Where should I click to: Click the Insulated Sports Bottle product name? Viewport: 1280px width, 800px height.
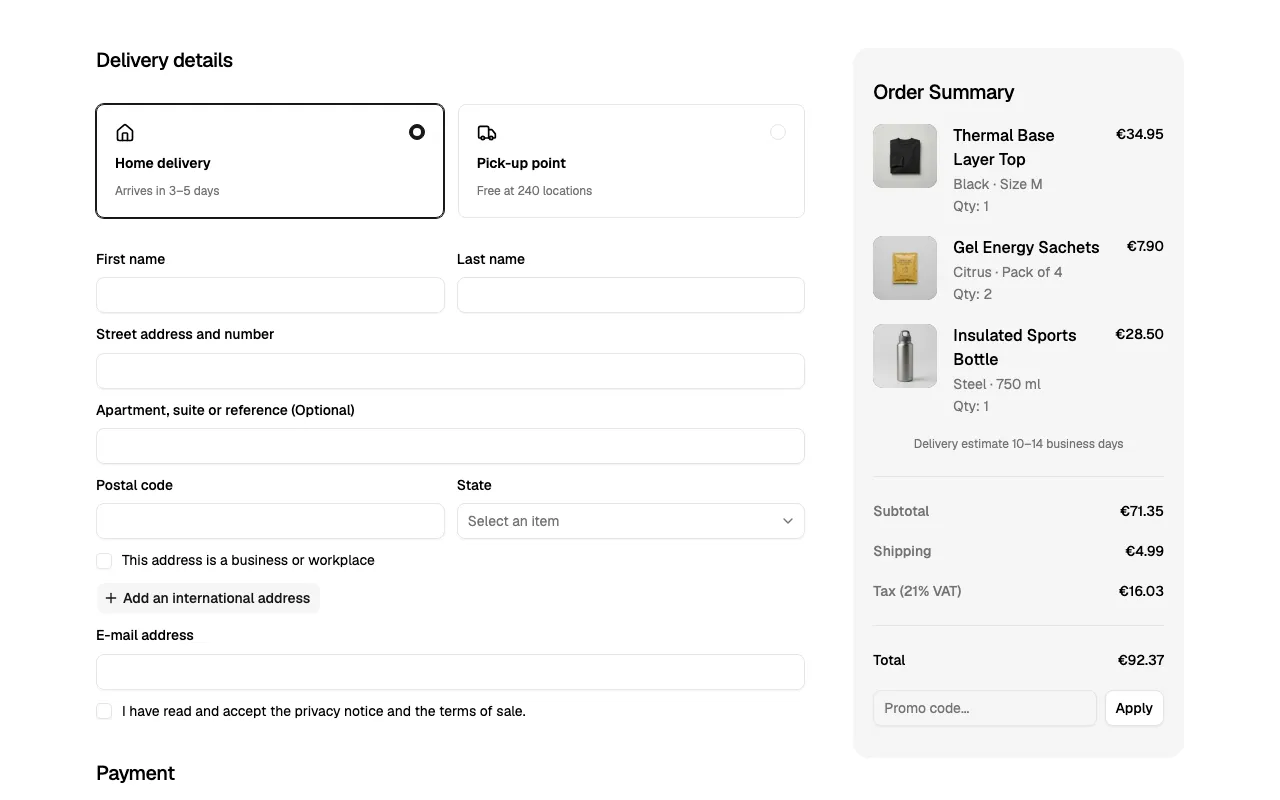(1015, 347)
